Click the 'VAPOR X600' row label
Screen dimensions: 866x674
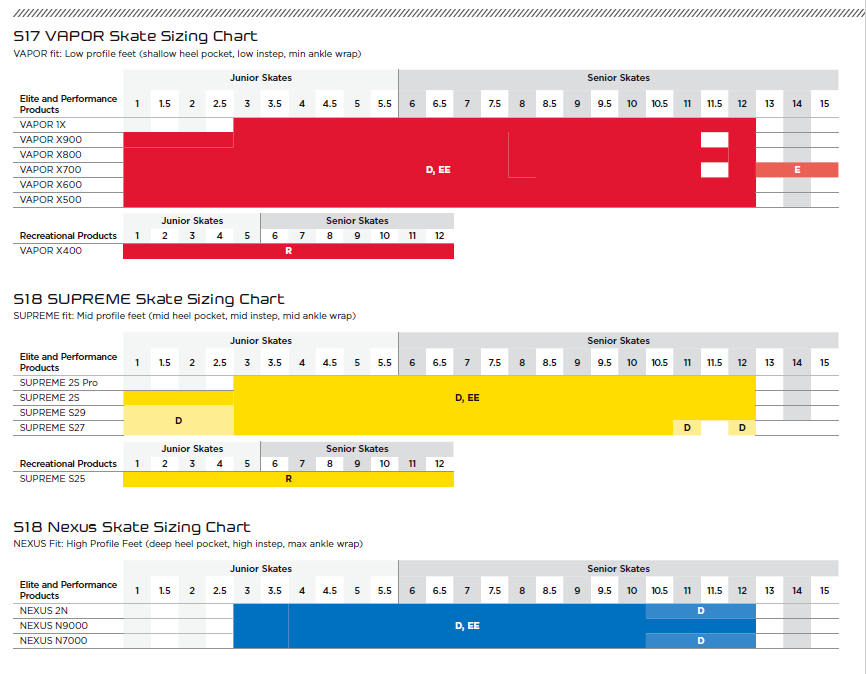coord(51,185)
